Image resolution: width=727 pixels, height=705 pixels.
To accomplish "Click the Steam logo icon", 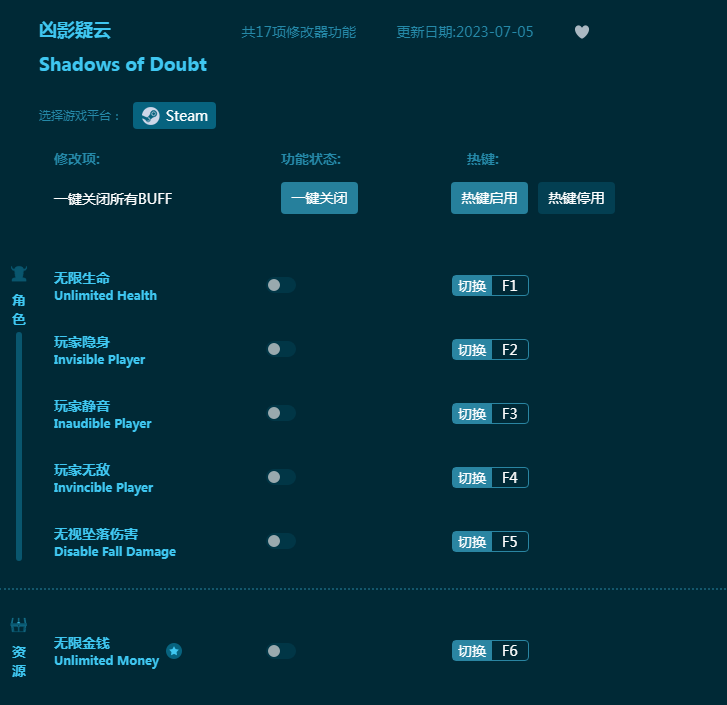I will (x=151, y=115).
